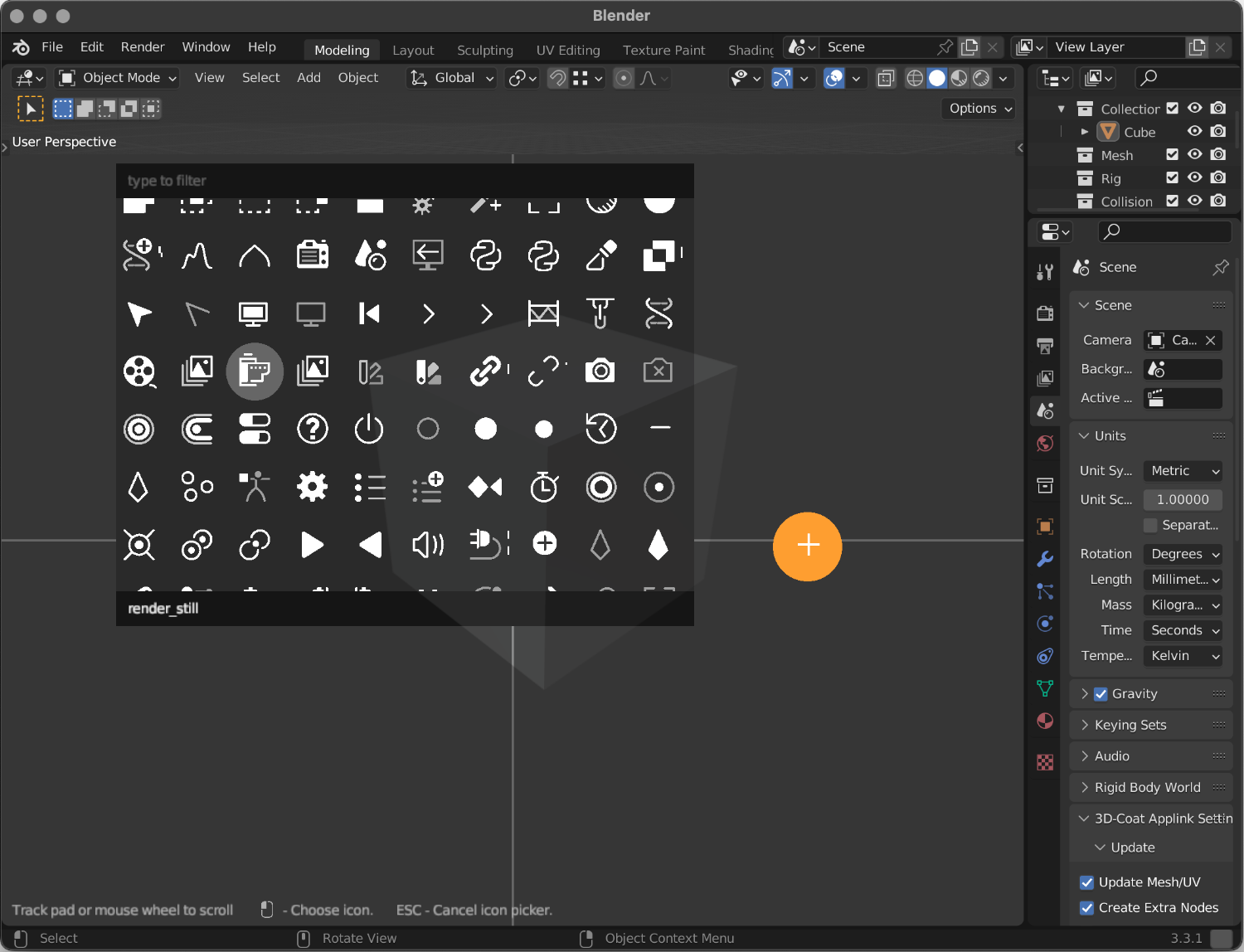Viewport: 1244px width, 952px height.
Task: Open the Render menu
Action: coord(143,47)
